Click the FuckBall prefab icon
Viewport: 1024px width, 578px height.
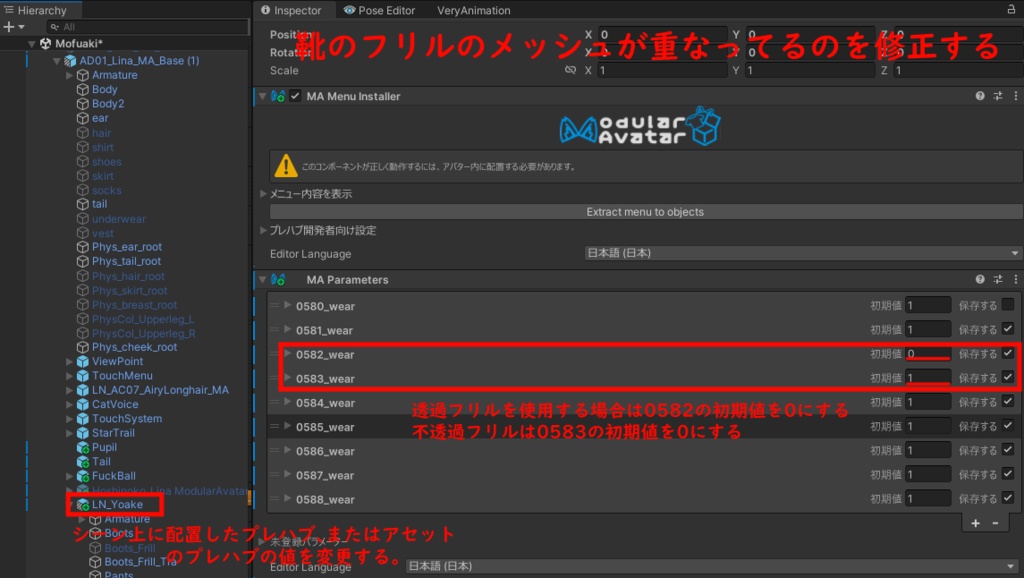[x=83, y=476]
